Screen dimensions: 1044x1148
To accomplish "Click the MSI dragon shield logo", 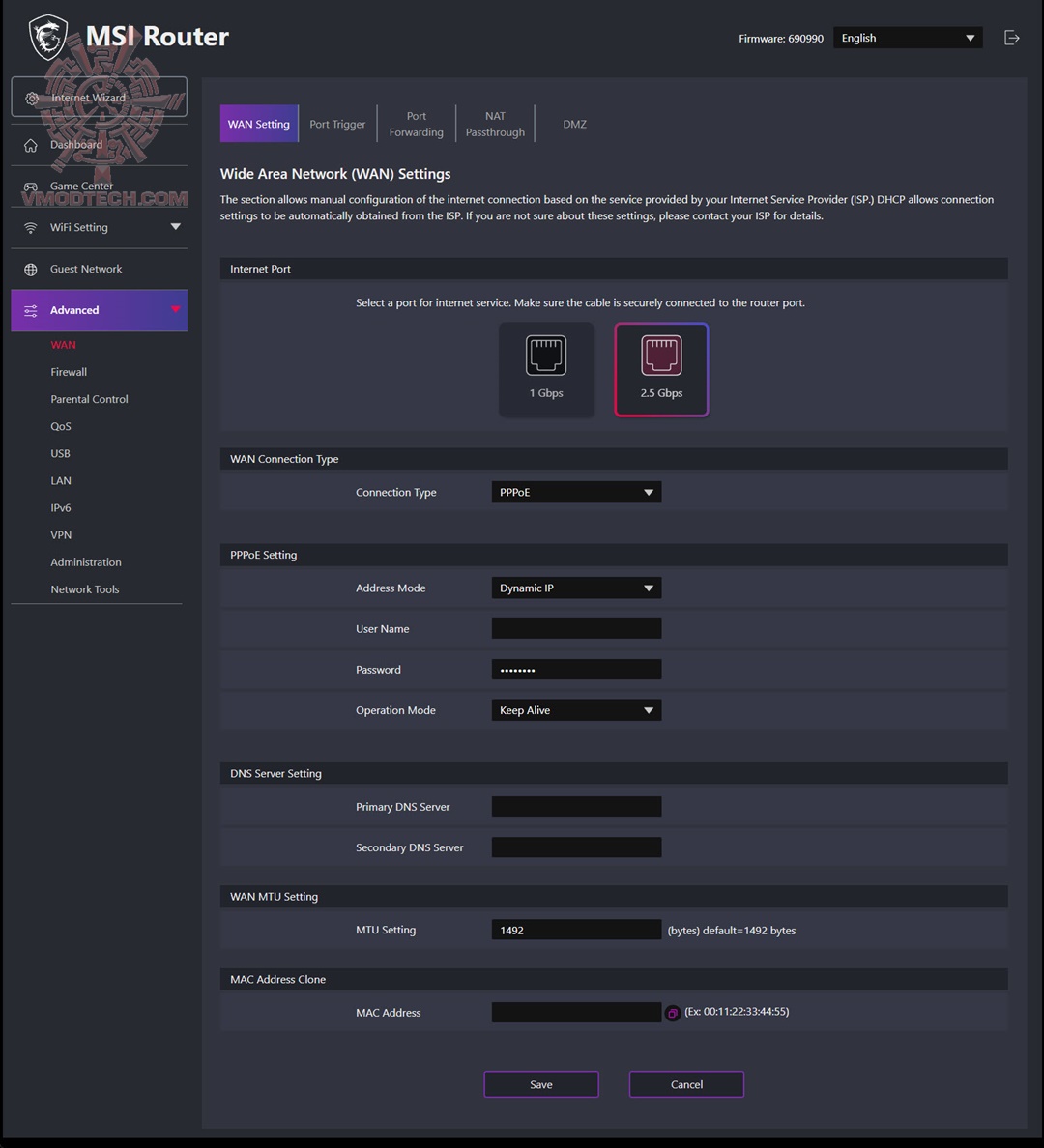I will click(x=49, y=38).
